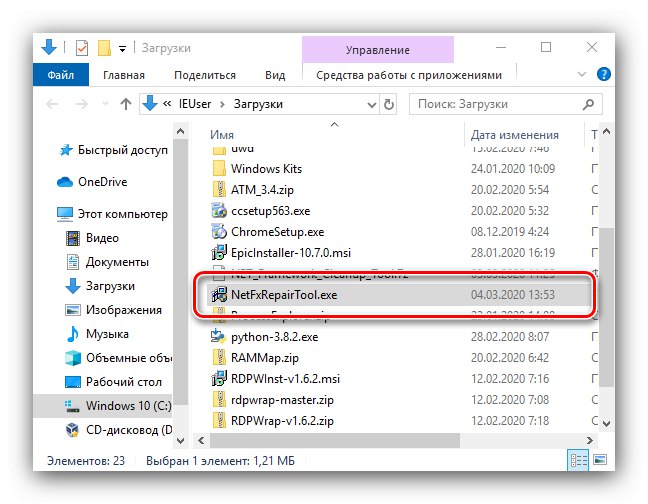Click the NetFxRepairTool.exe file icon
The height and width of the screenshot is (504, 648).
point(219,295)
